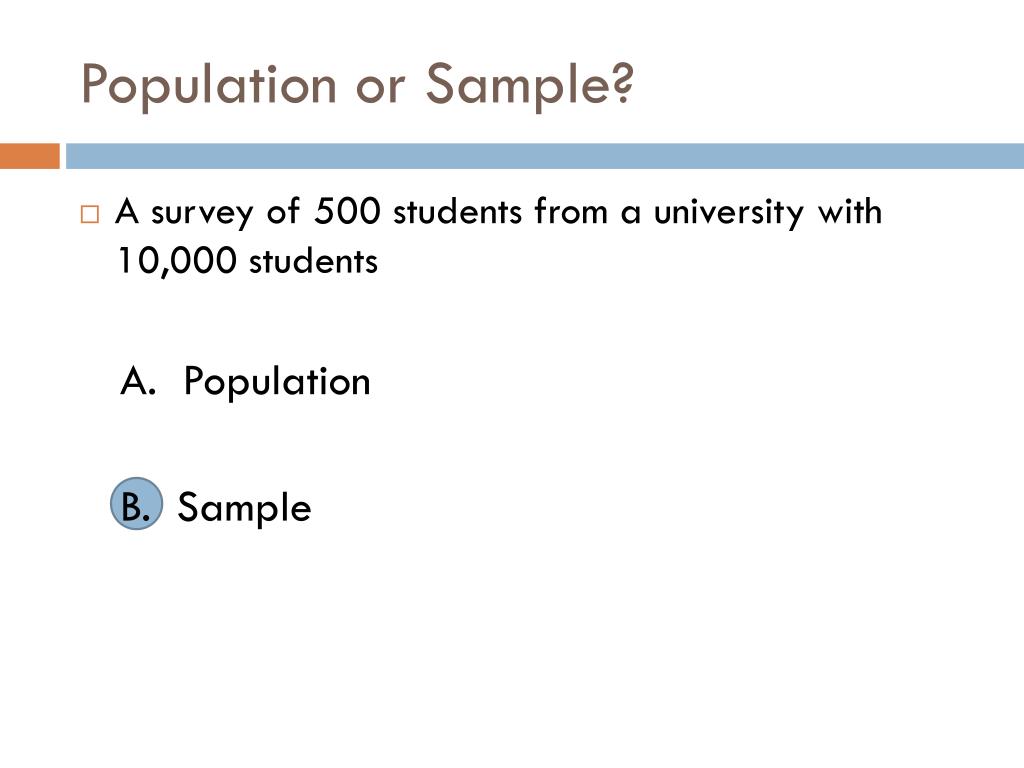Click the Population answer choice text
Screen dimensions: 1024x768
277,382
